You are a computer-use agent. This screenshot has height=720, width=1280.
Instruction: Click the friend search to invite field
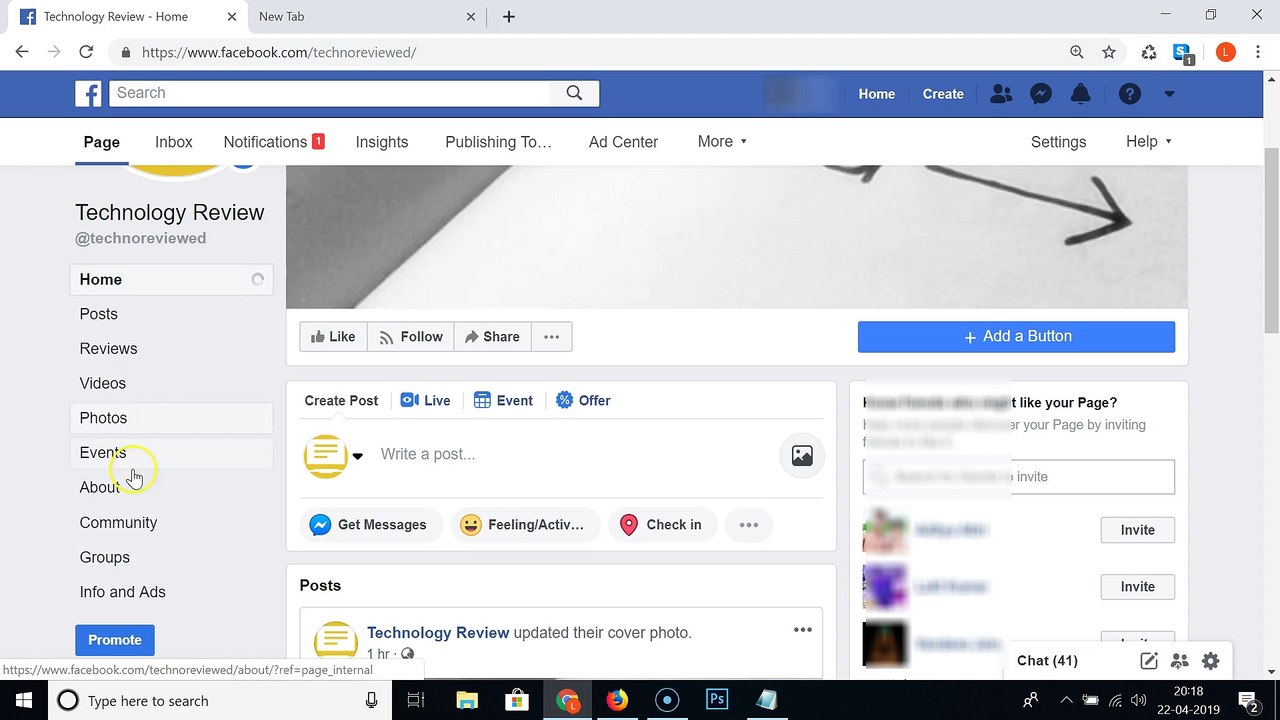1018,477
